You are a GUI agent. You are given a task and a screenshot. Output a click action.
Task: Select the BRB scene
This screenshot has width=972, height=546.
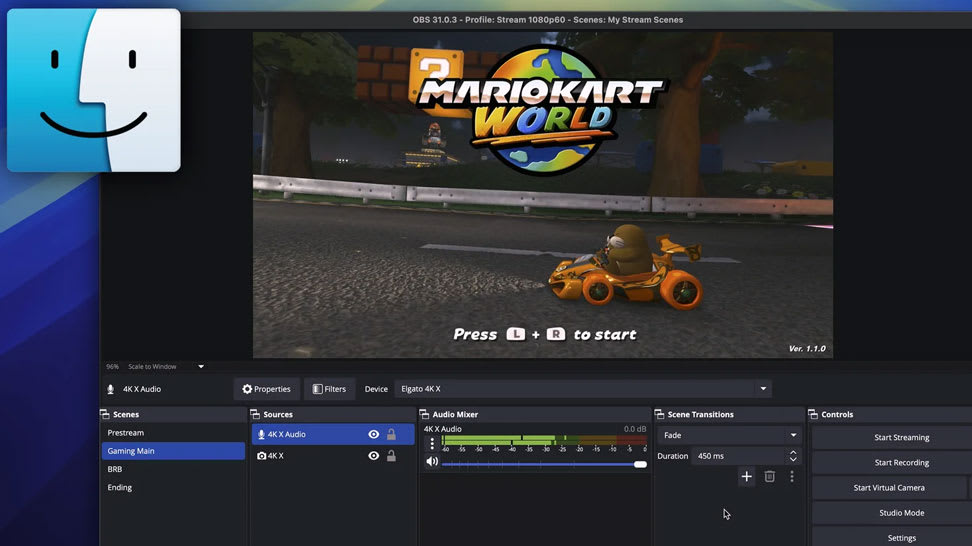pos(173,469)
